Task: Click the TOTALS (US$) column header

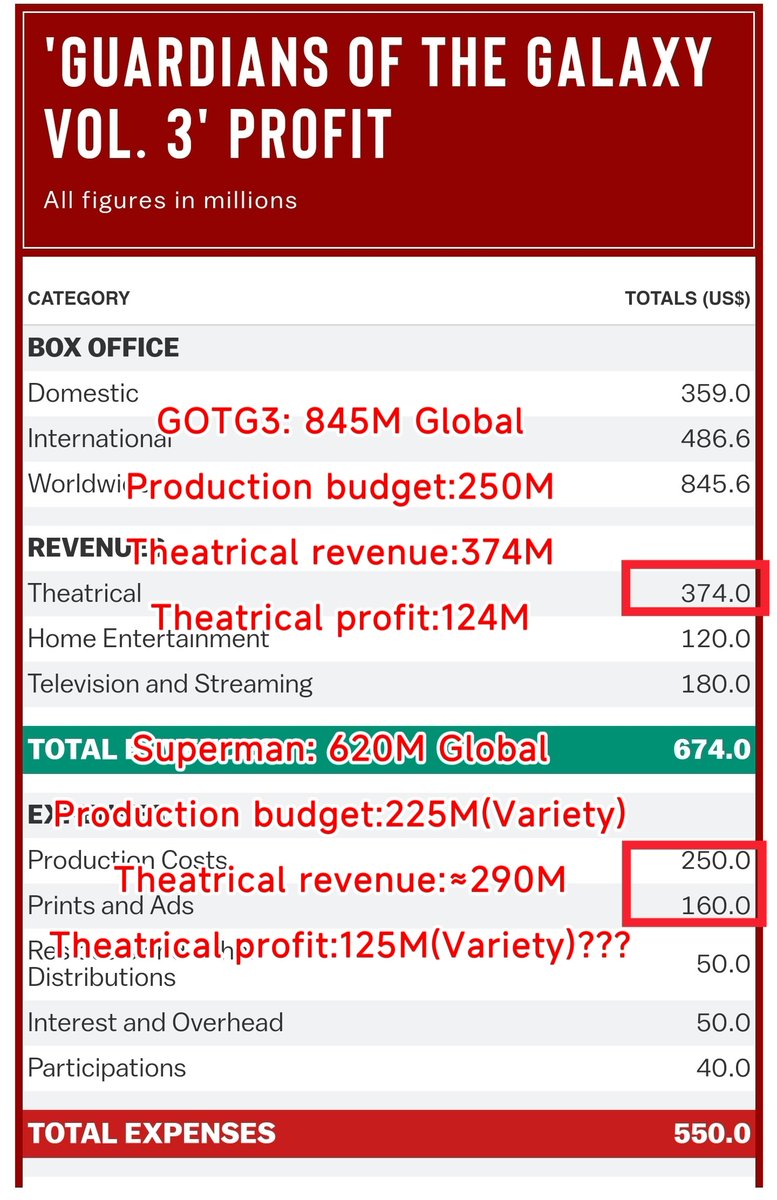Action: pyautogui.click(x=687, y=298)
